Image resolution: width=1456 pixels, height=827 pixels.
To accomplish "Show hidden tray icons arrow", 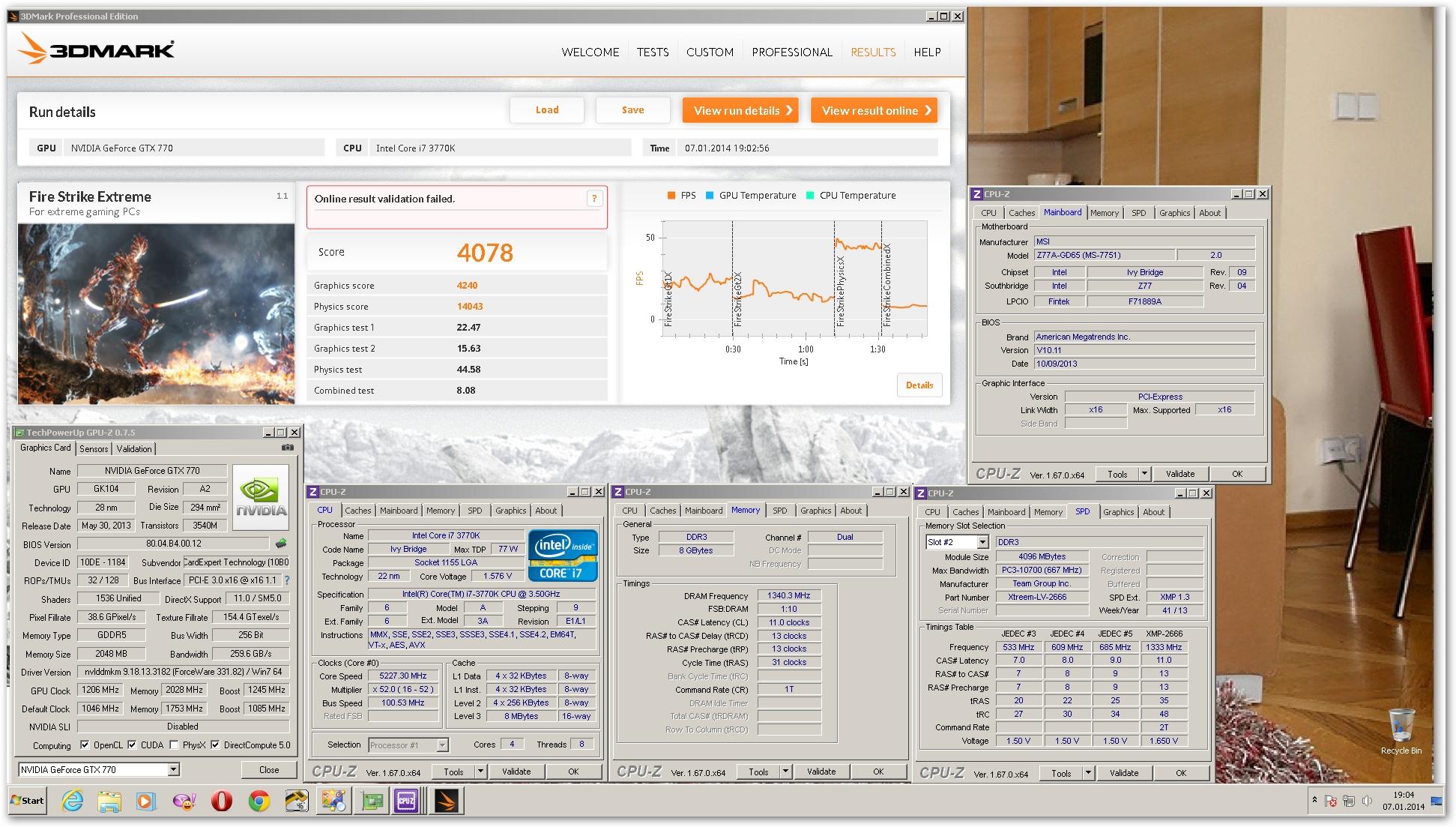I will 1314,801.
